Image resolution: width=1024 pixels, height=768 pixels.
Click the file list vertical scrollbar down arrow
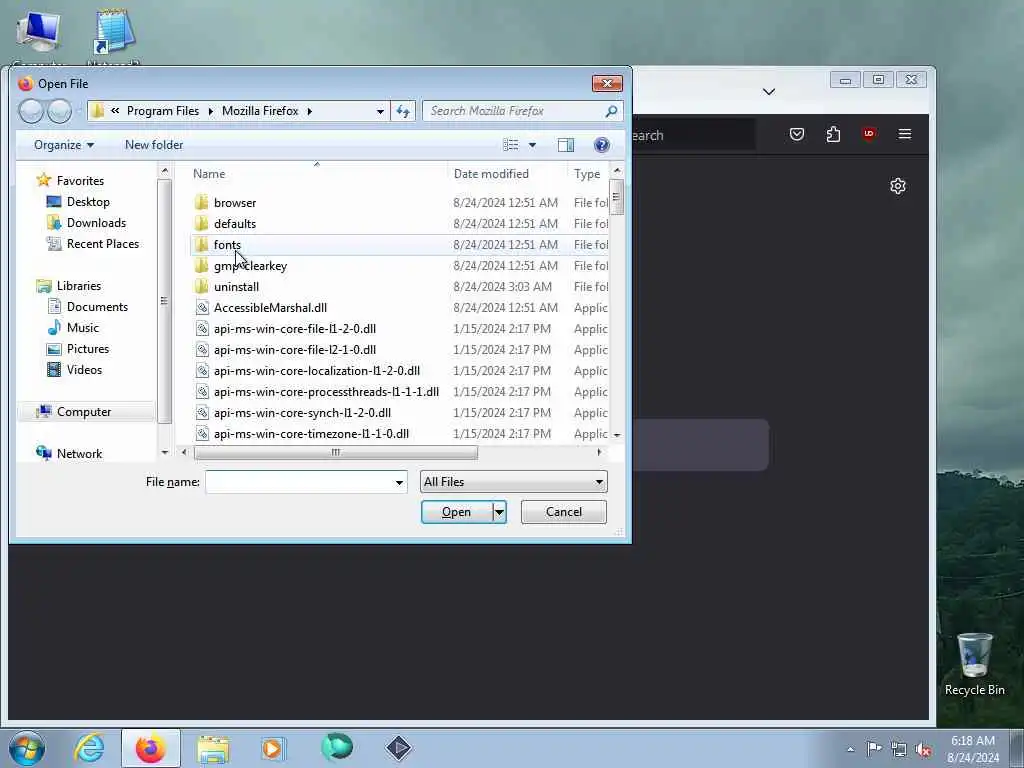(616, 434)
